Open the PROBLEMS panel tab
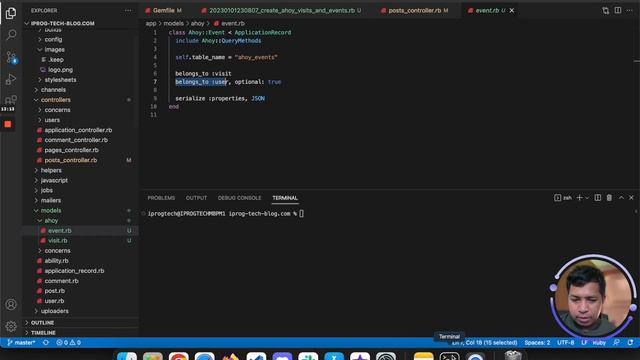Screen dimensions: 640x360 click(161, 198)
